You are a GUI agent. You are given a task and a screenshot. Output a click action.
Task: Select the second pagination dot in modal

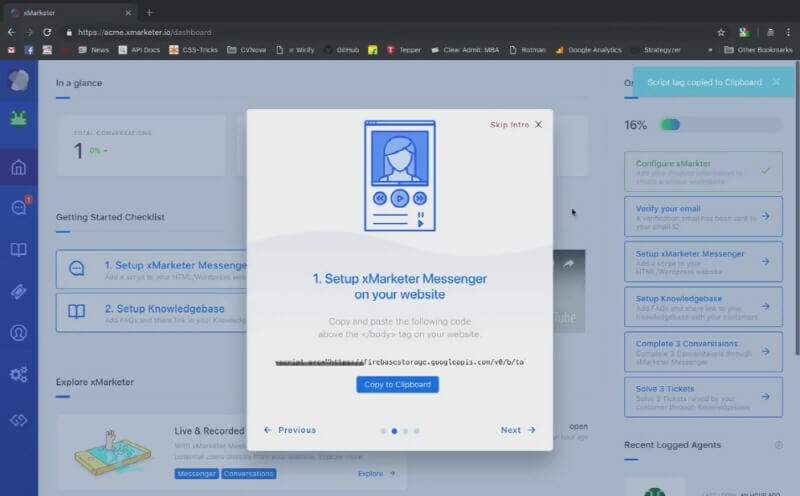pyautogui.click(x=394, y=431)
